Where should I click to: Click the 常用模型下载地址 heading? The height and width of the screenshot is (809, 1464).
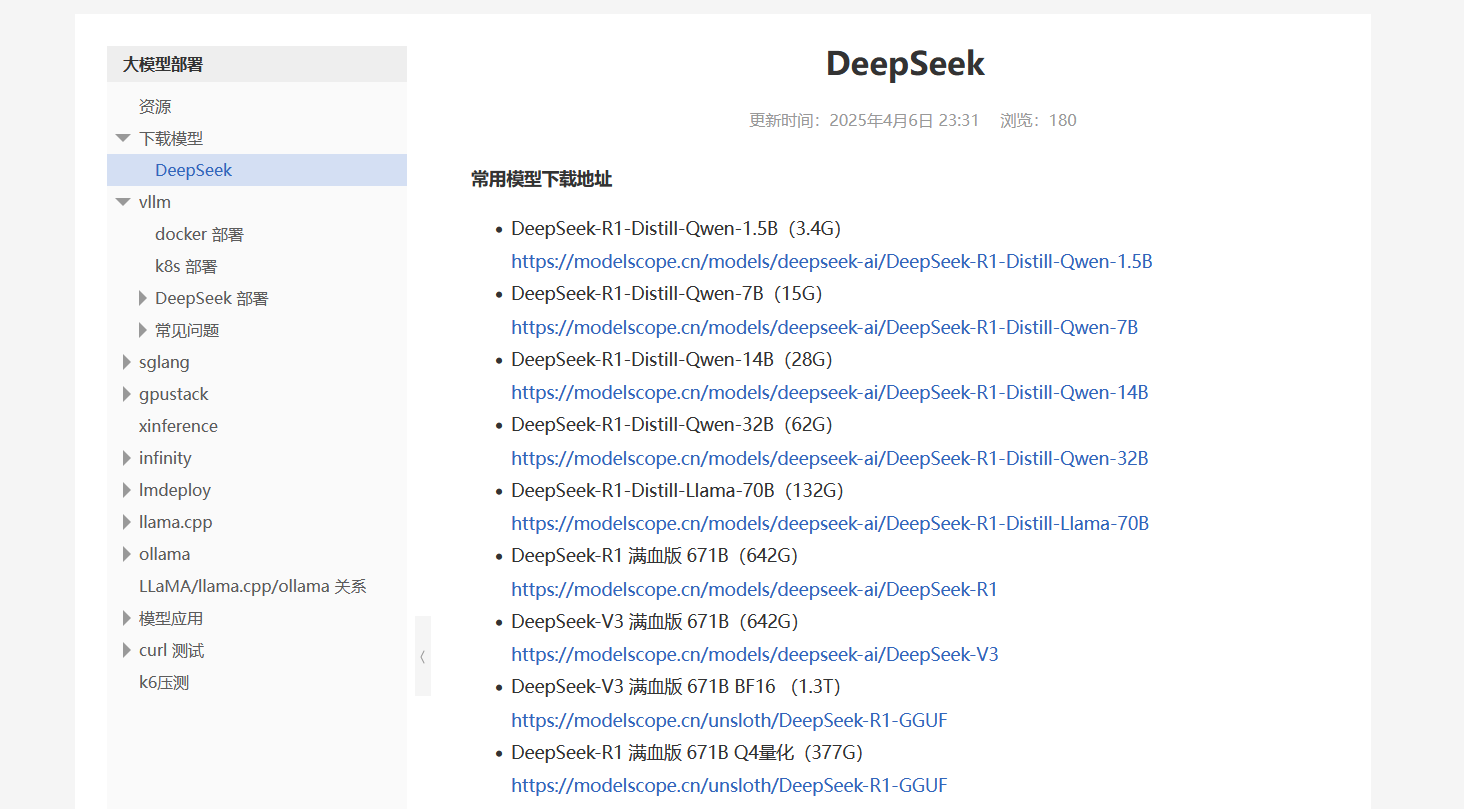tap(541, 179)
